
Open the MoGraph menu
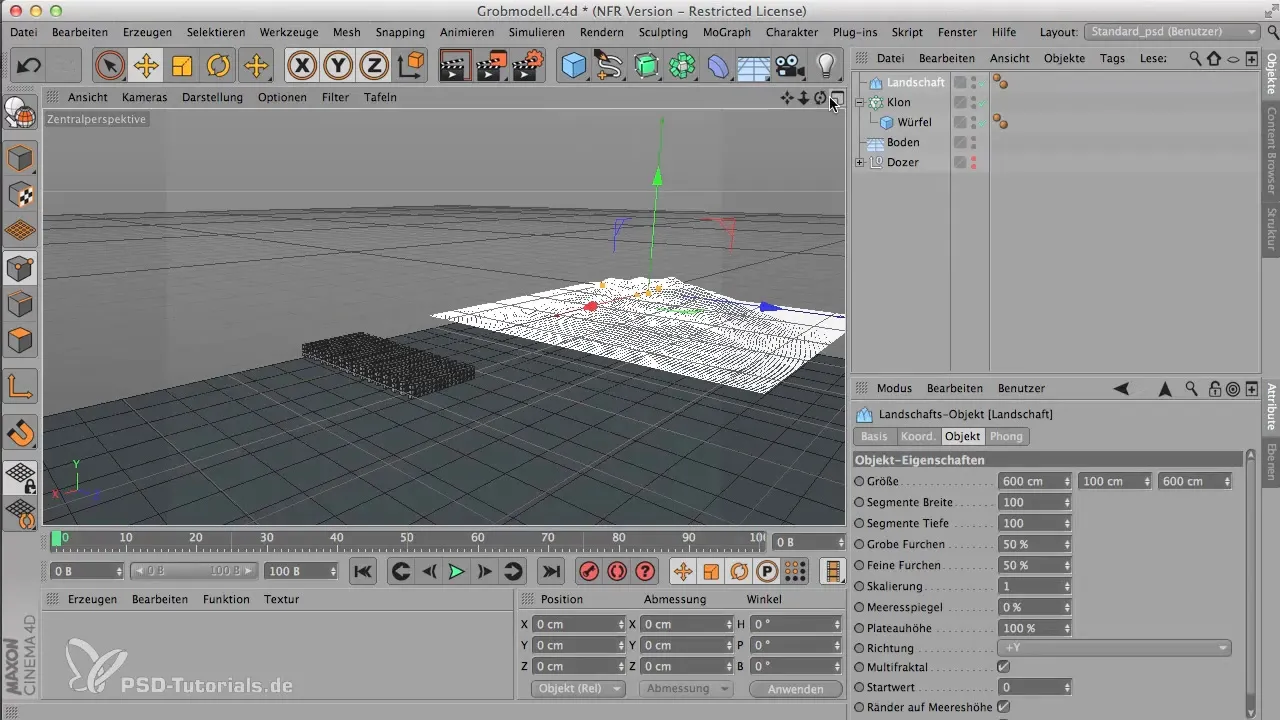click(x=727, y=32)
